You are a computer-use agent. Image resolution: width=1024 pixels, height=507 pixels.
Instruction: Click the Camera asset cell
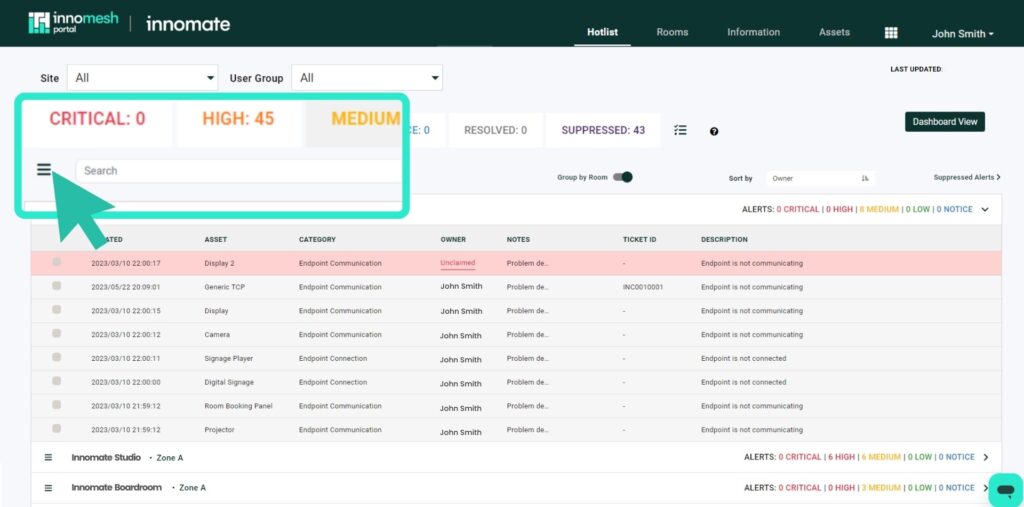point(217,335)
